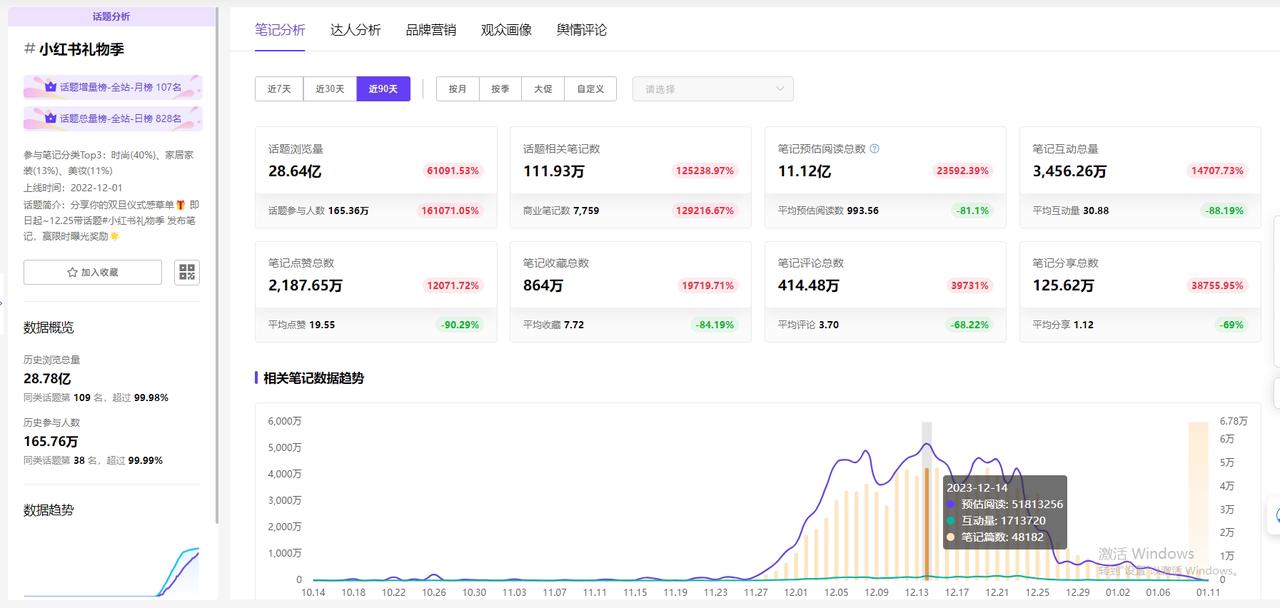Open 话题增量榜-全站-月榜 107名 badge
Viewport: 1280px width, 608px height.
(113, 88)
